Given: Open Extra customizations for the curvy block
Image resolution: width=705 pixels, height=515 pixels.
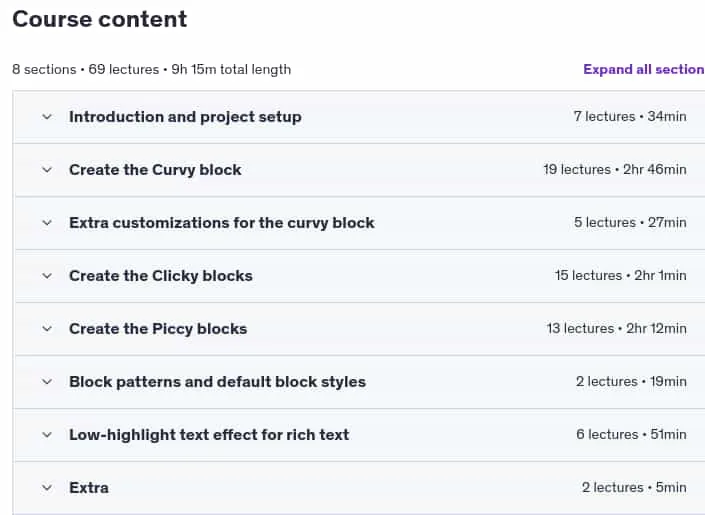Looking at the screenshot, I should pyautogui.click(x=222, y=223).
